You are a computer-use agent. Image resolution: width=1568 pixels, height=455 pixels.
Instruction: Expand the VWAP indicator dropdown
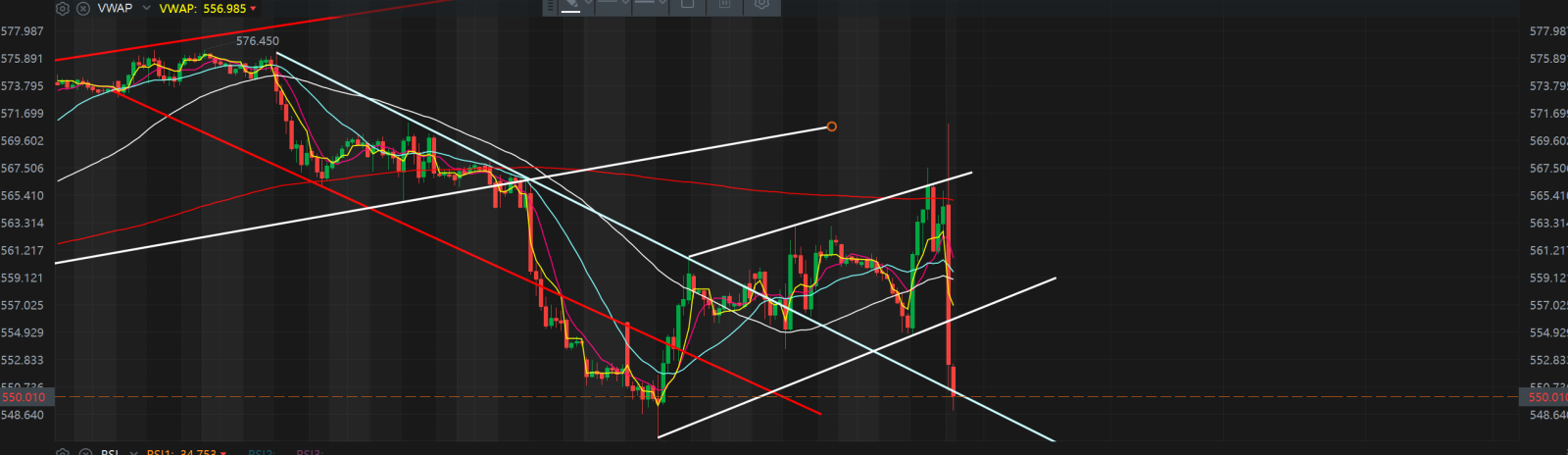[x=147, y=8]
